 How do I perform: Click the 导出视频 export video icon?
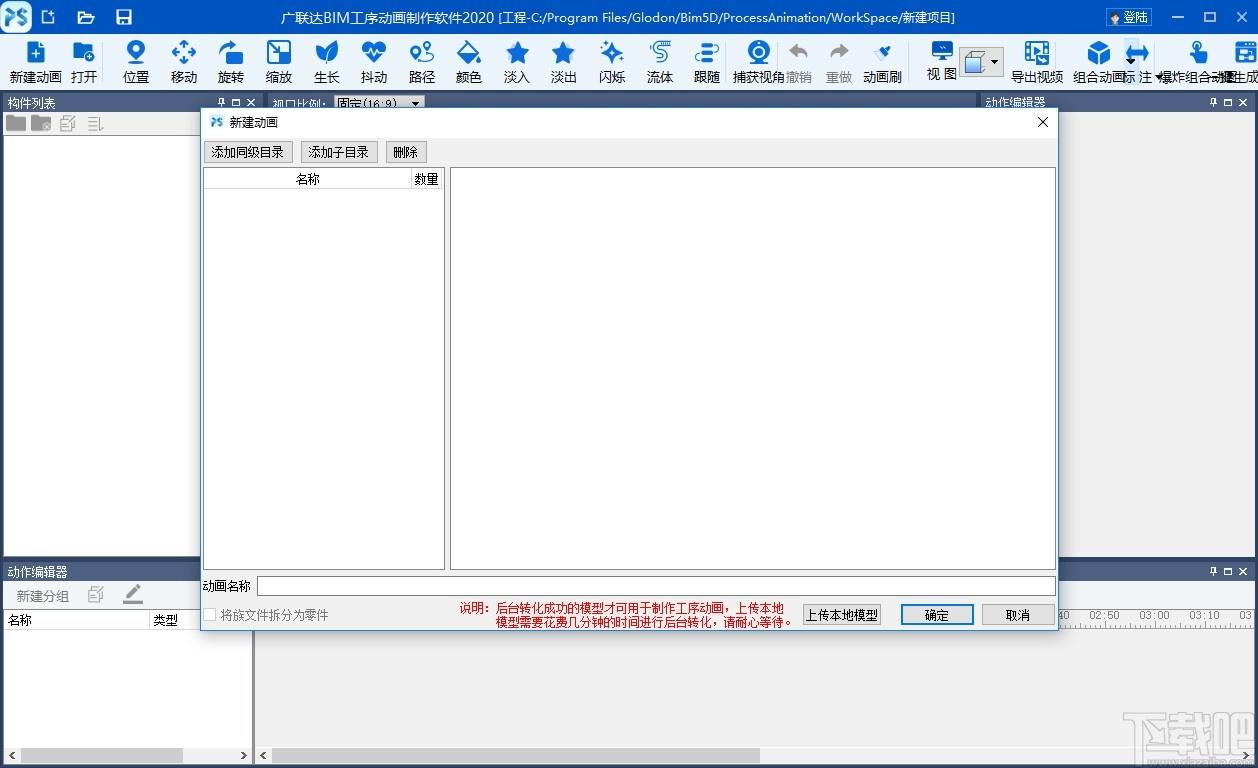tap(1037, 62)
